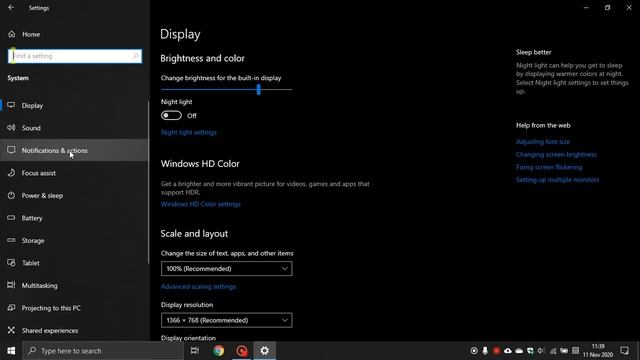Click the taskbar Type here to search box
This screenshot has width=640, height=360.
pos(103,351)
